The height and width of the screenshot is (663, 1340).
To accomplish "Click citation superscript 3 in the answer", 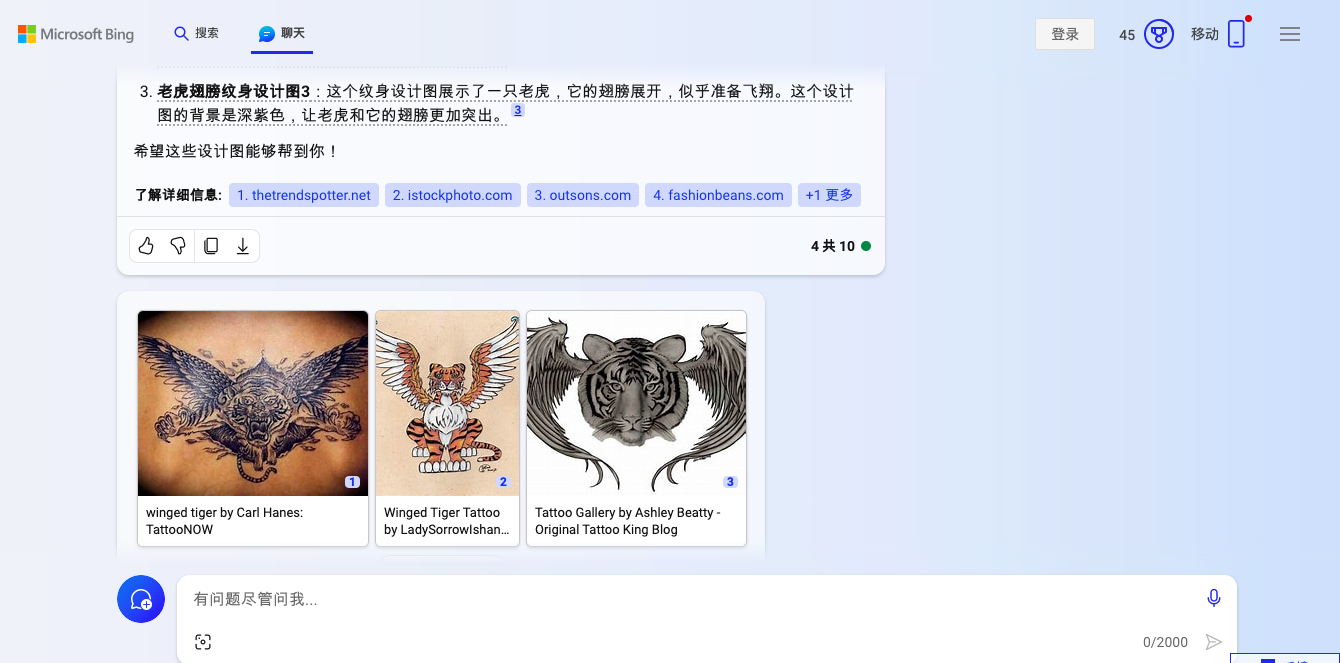I will click(518, 110).
